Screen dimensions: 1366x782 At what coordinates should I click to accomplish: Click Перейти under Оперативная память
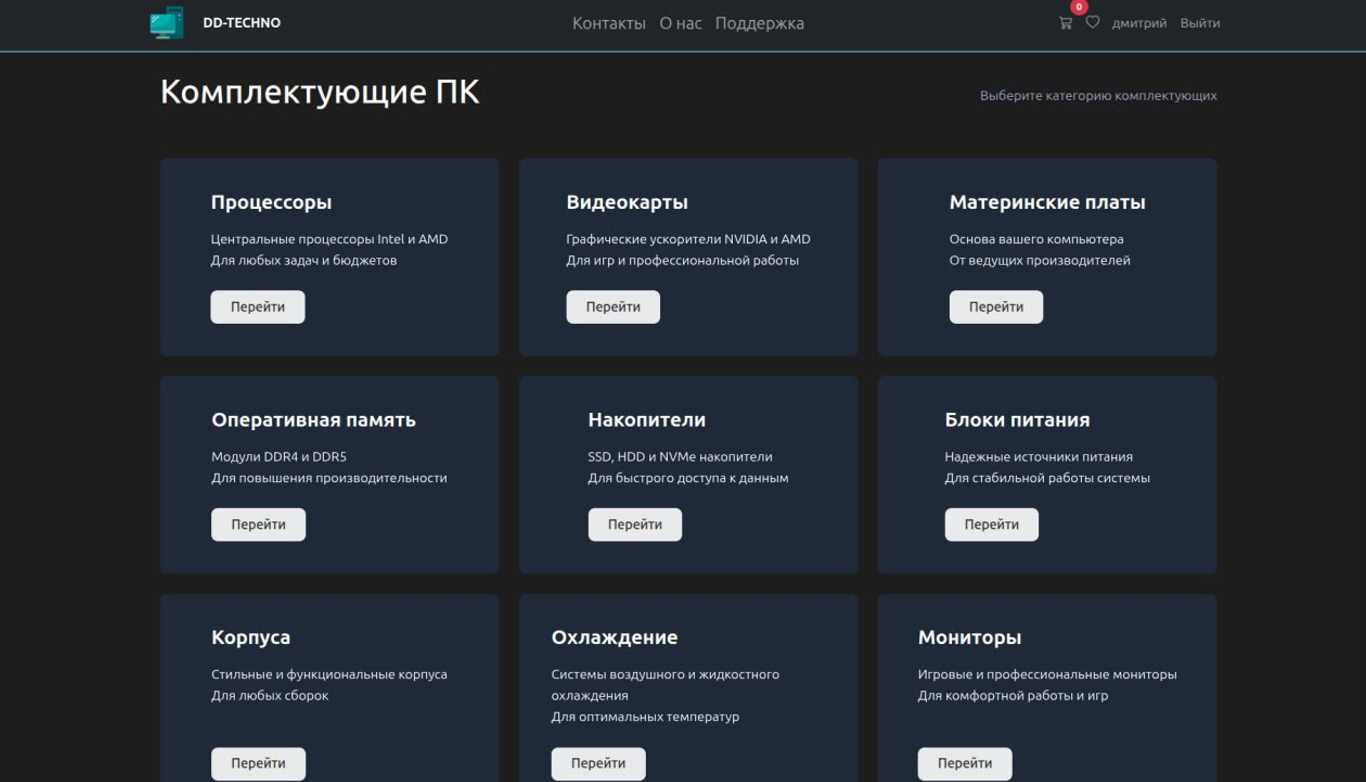coord(257,524)
